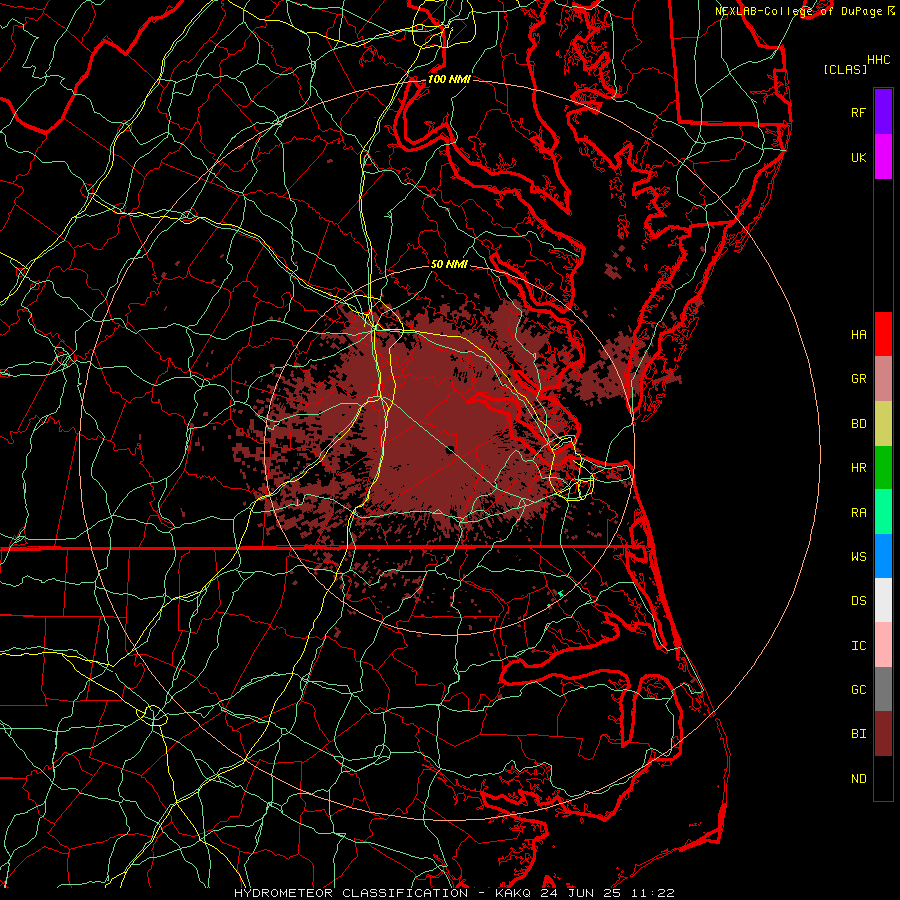Viewport: 900px width, 900px height.
Task: Click the 11:22 timestamp
Action: click(x=653, y=893)
